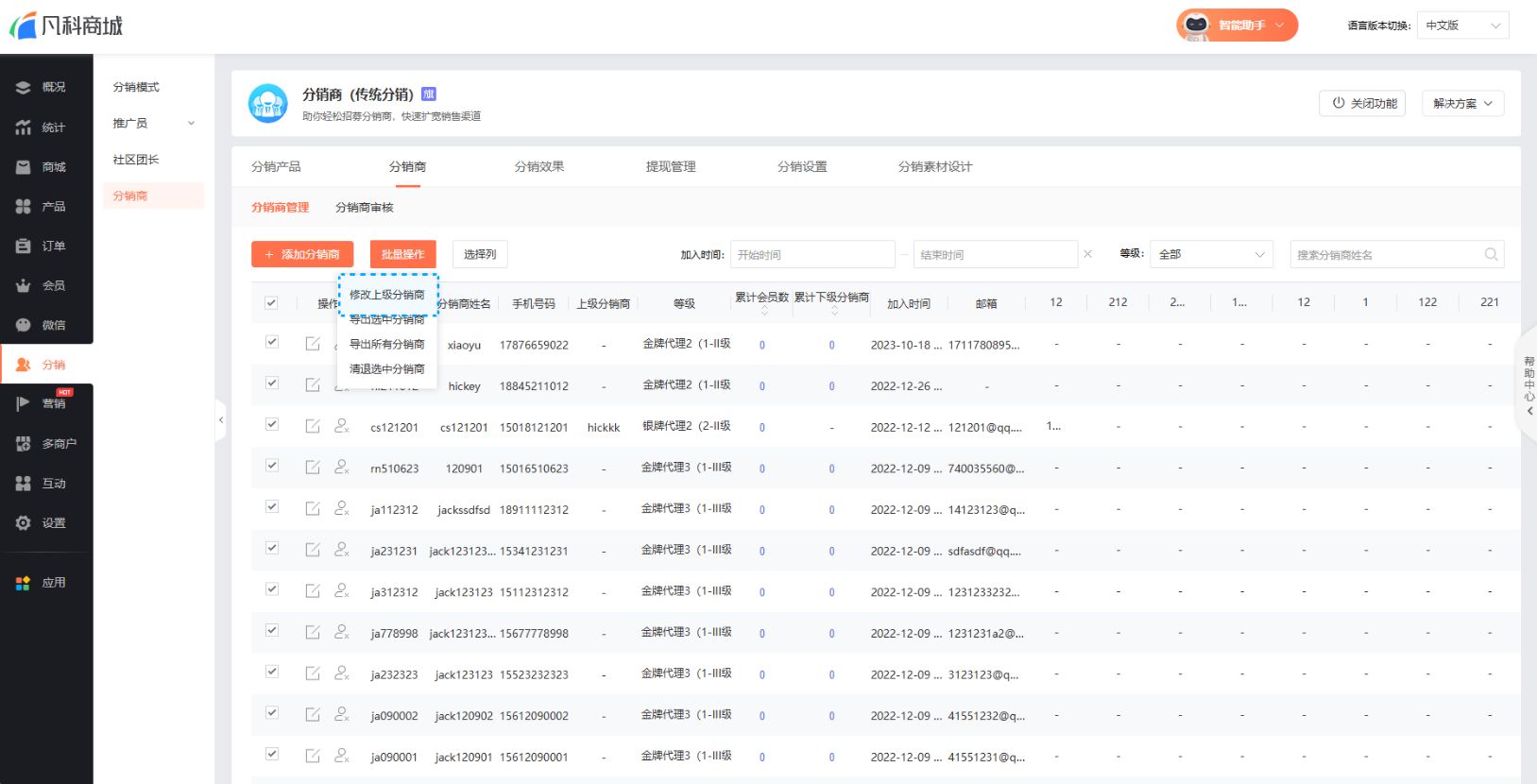The image size is (1537, 784).
Task: Open the 概况 overview sidebar icon
Action: tap(23, 87)
